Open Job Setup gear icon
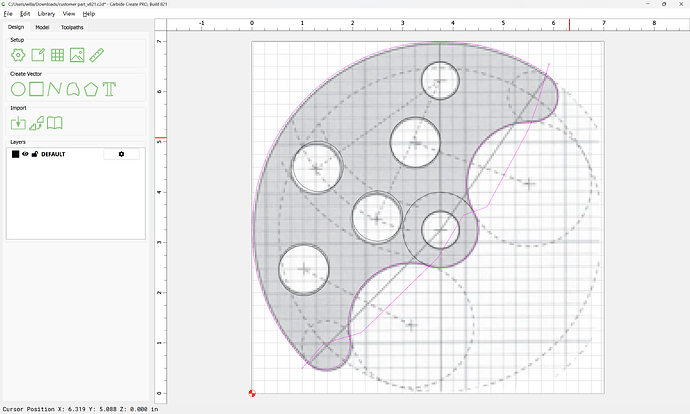690x414 pixels. pos(18,55)
